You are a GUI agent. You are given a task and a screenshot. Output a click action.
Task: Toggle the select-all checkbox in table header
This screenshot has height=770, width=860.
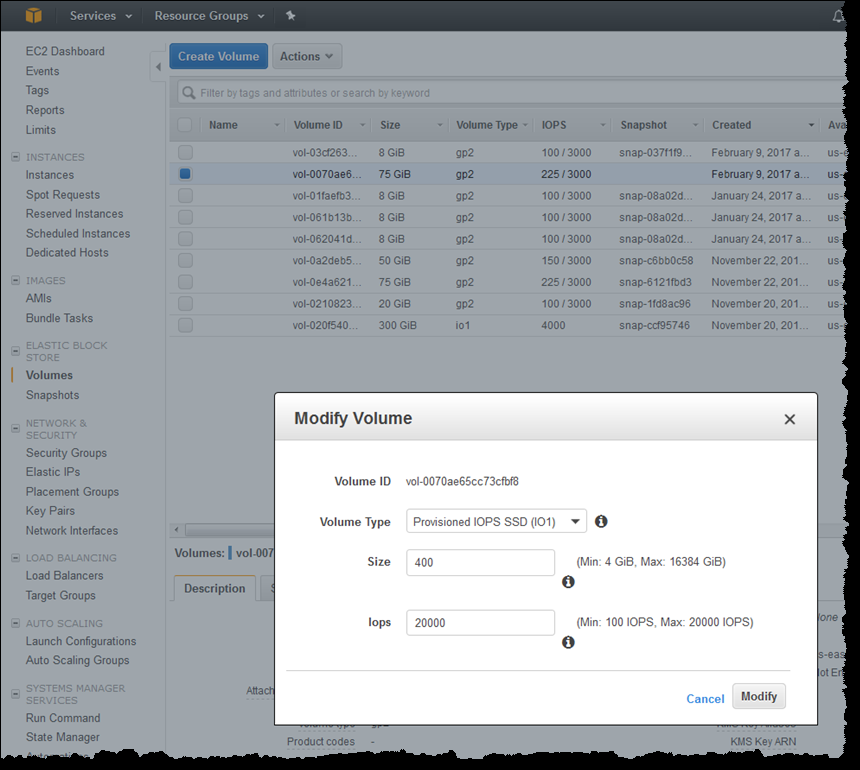click(x=185, y=124)
